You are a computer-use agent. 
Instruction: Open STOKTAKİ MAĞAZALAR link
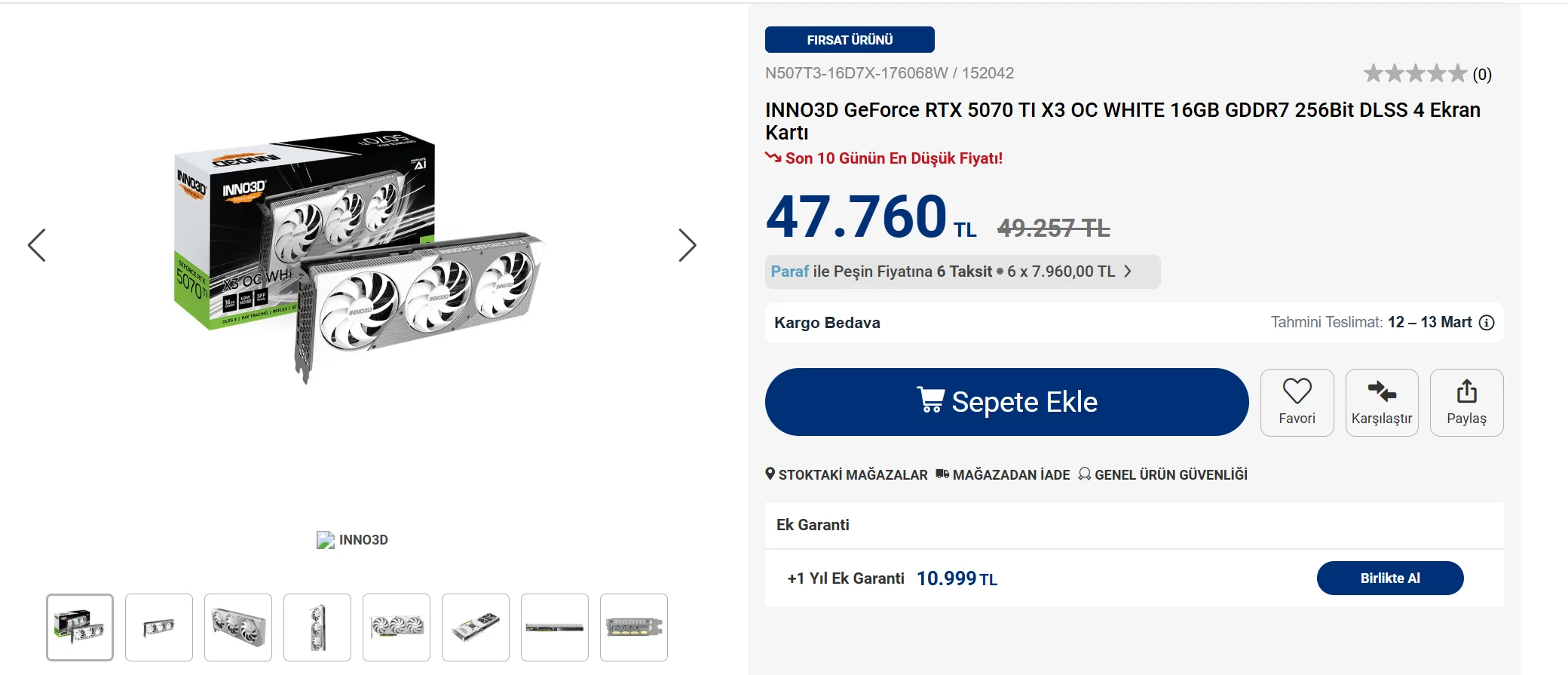[847, 474]
